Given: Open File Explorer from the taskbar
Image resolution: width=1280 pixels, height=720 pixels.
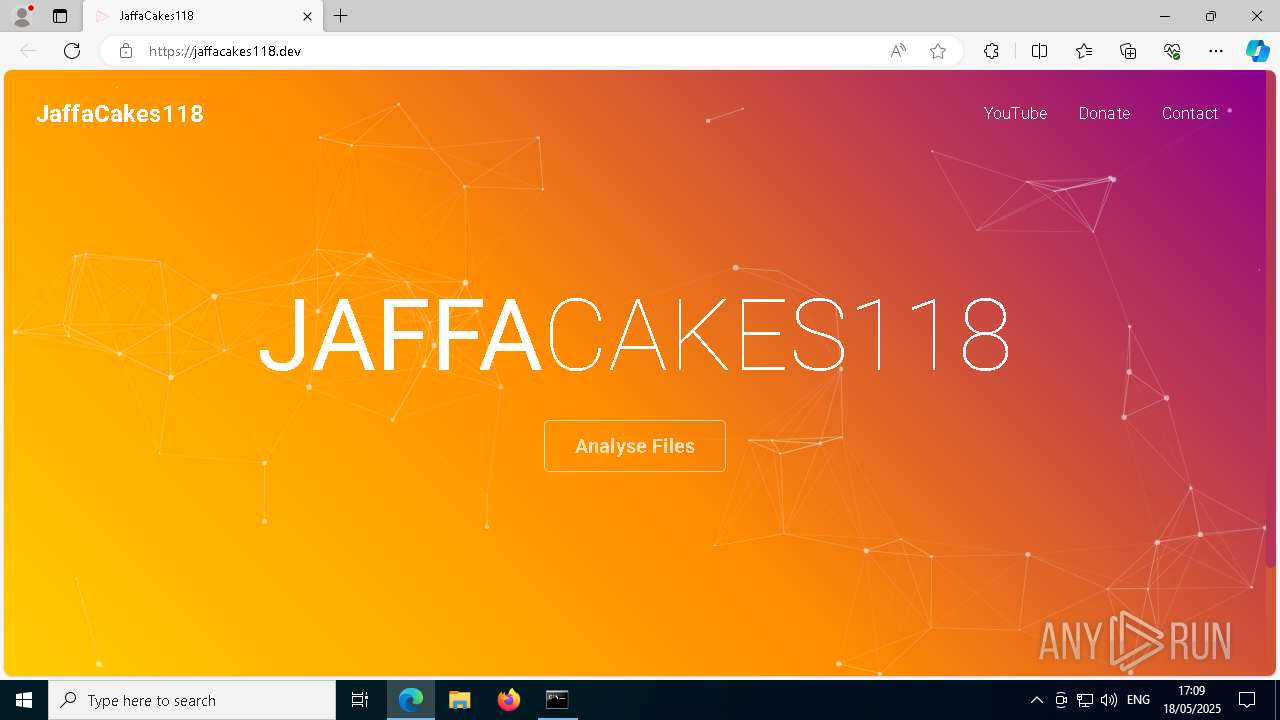Looking at the screenshot, I should 460,700.
